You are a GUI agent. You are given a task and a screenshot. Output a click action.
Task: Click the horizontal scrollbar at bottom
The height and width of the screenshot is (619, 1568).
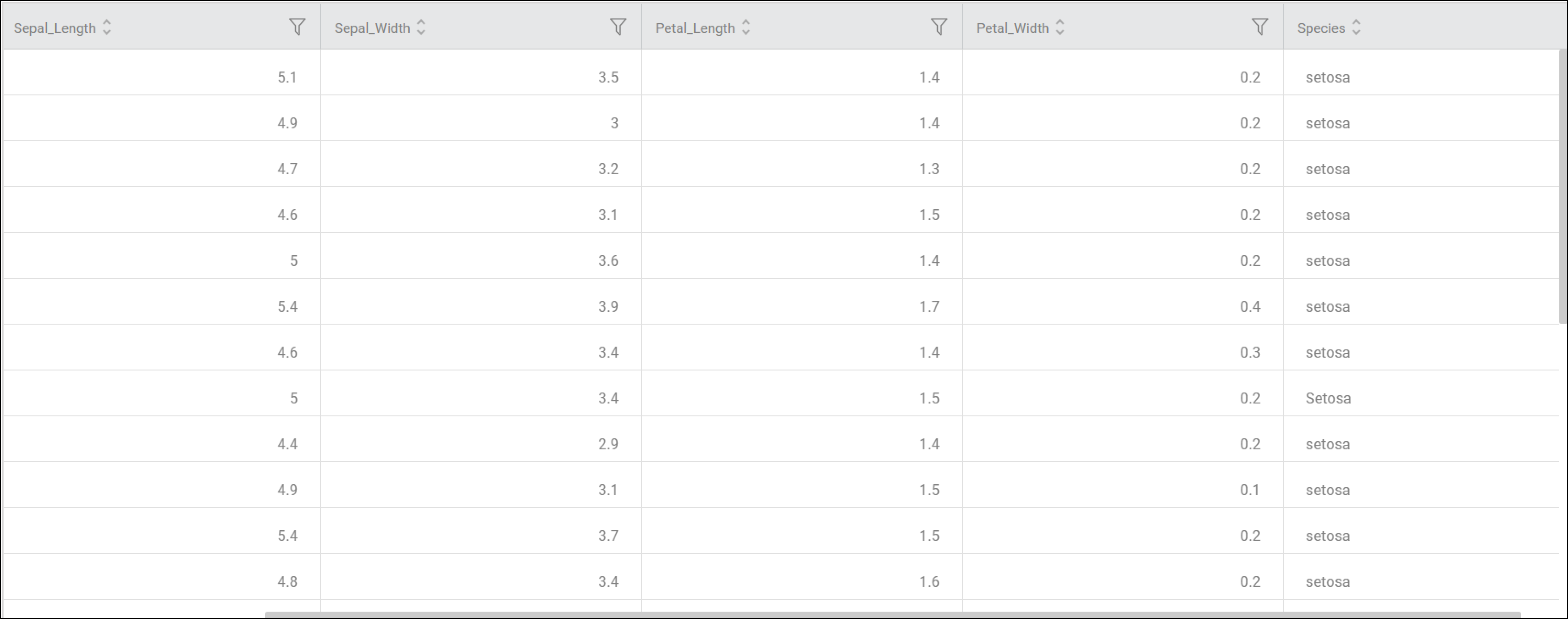click(892, 615)
